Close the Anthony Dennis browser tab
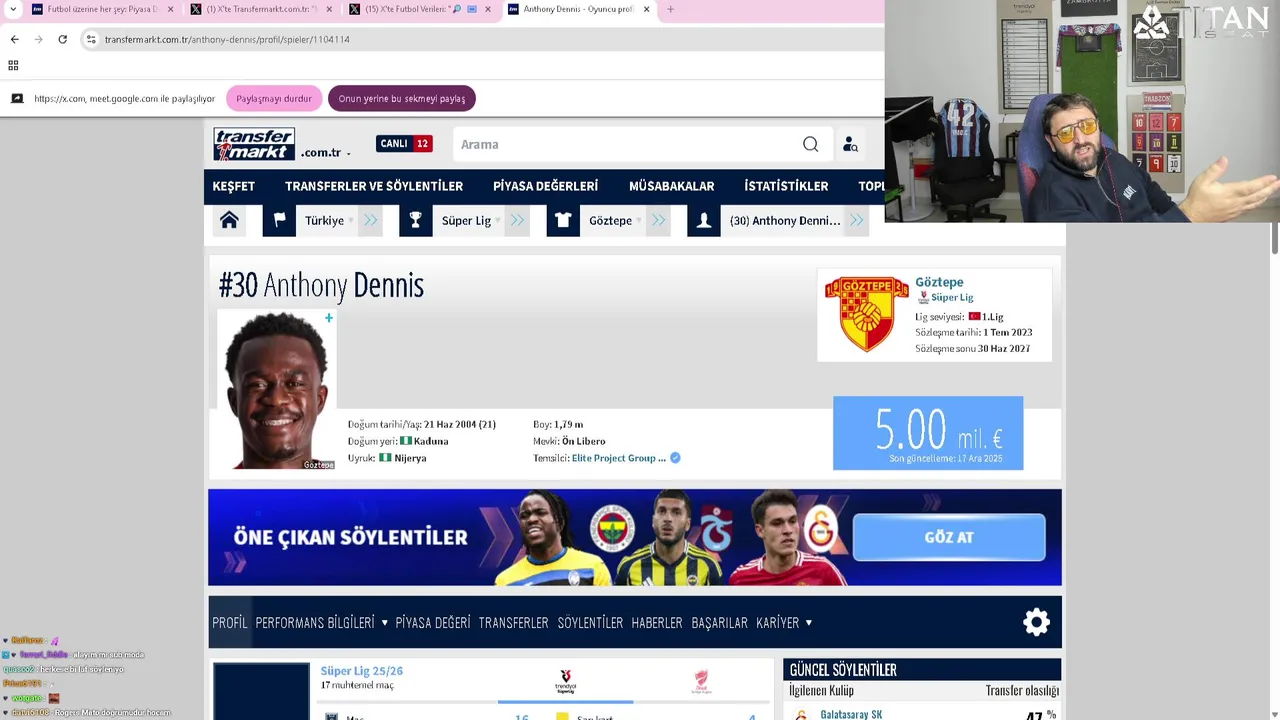The width and height of the screenshot is (1280, 720). coord(646,9)
